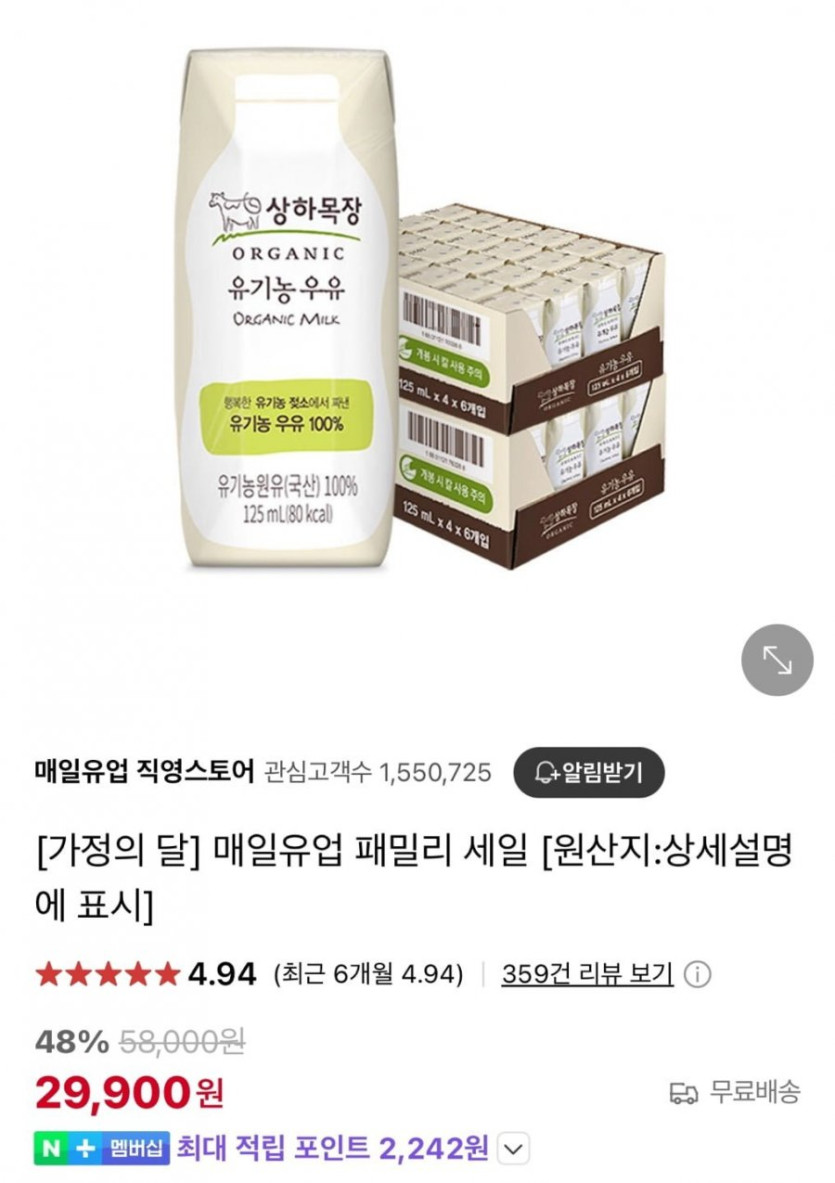Expand the 최대 적립 포인트 dropdown chevron
This screenshot has width=835, height=1183.
pyautogui.click(x=513, y=1150)
